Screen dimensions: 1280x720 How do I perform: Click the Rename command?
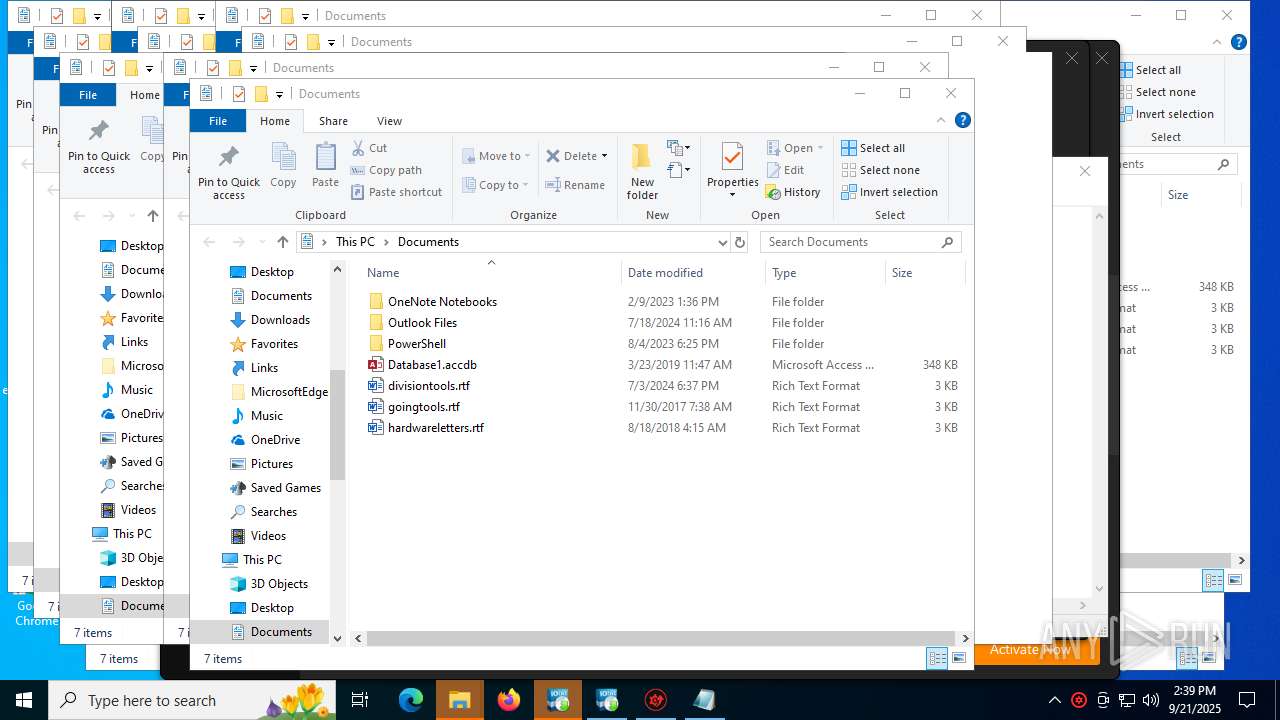pos(575,185)
